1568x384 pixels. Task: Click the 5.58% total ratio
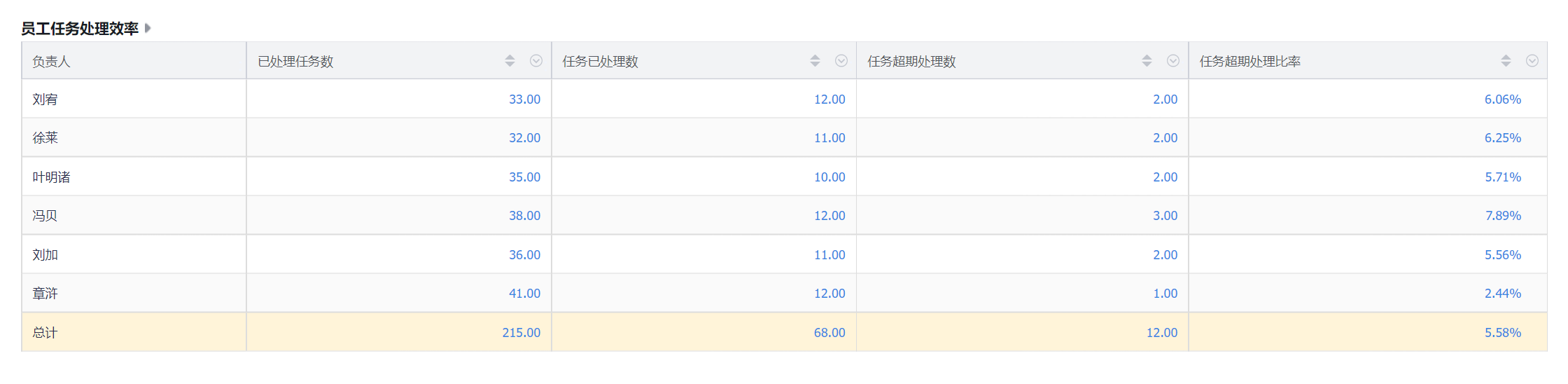coord(1503,333)
